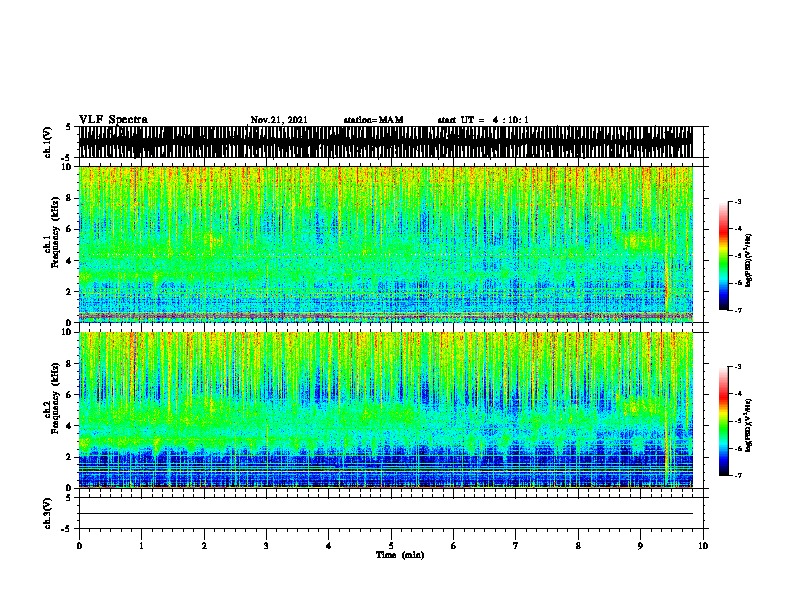Image resolution: width=792 pixels, height=612 pixels.
Task: Click the ch.1 color scale bar
Action: coord(724,256)
